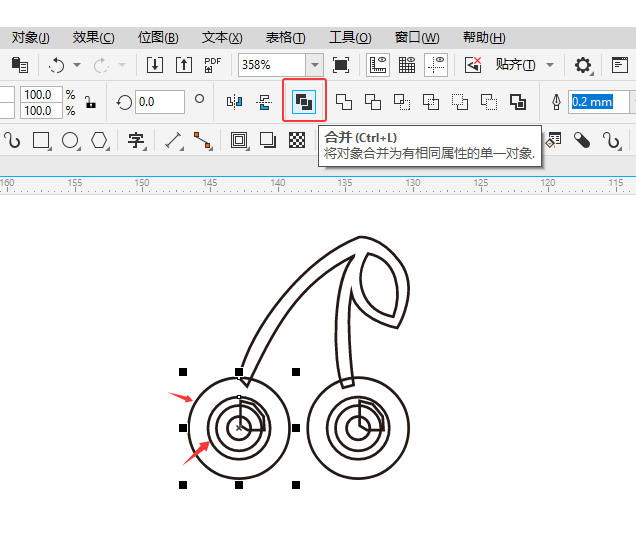Click the Options gear button
This screenshot has height=538, width=636.
(583, 65)
